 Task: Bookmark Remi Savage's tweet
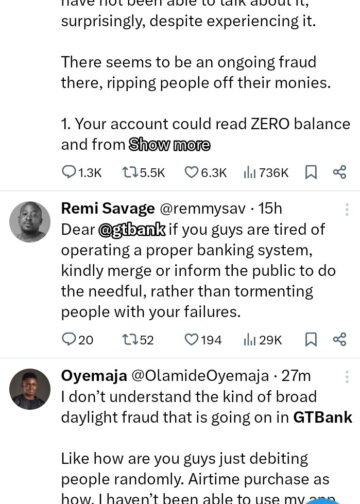click(311, 340)
